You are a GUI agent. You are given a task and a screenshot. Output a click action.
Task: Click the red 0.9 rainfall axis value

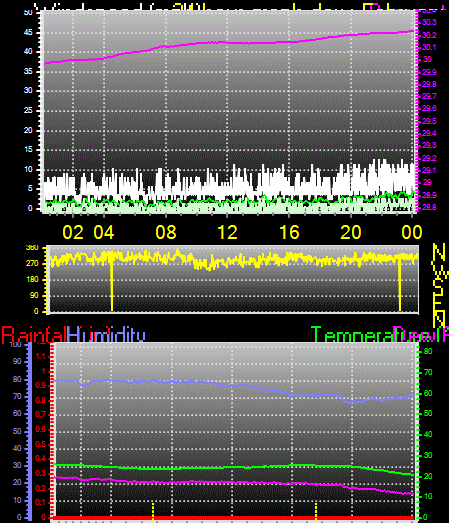pyautogui.click(x=41, y=386)
